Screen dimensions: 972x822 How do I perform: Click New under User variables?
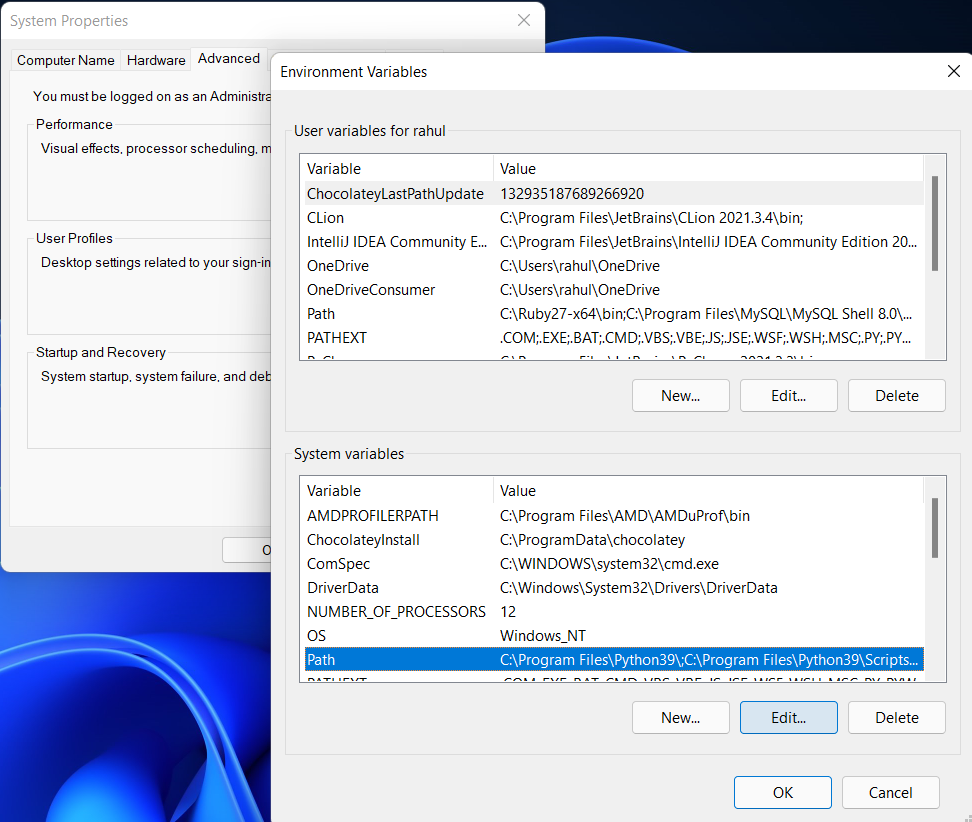tap(681, 395)
